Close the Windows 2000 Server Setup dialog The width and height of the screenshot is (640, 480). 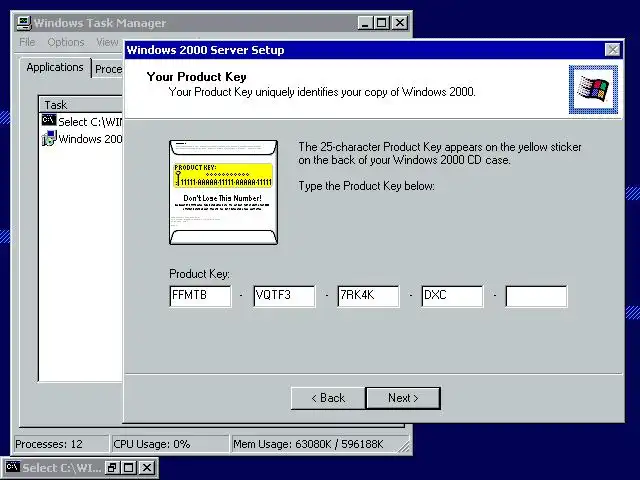point(612,50)
